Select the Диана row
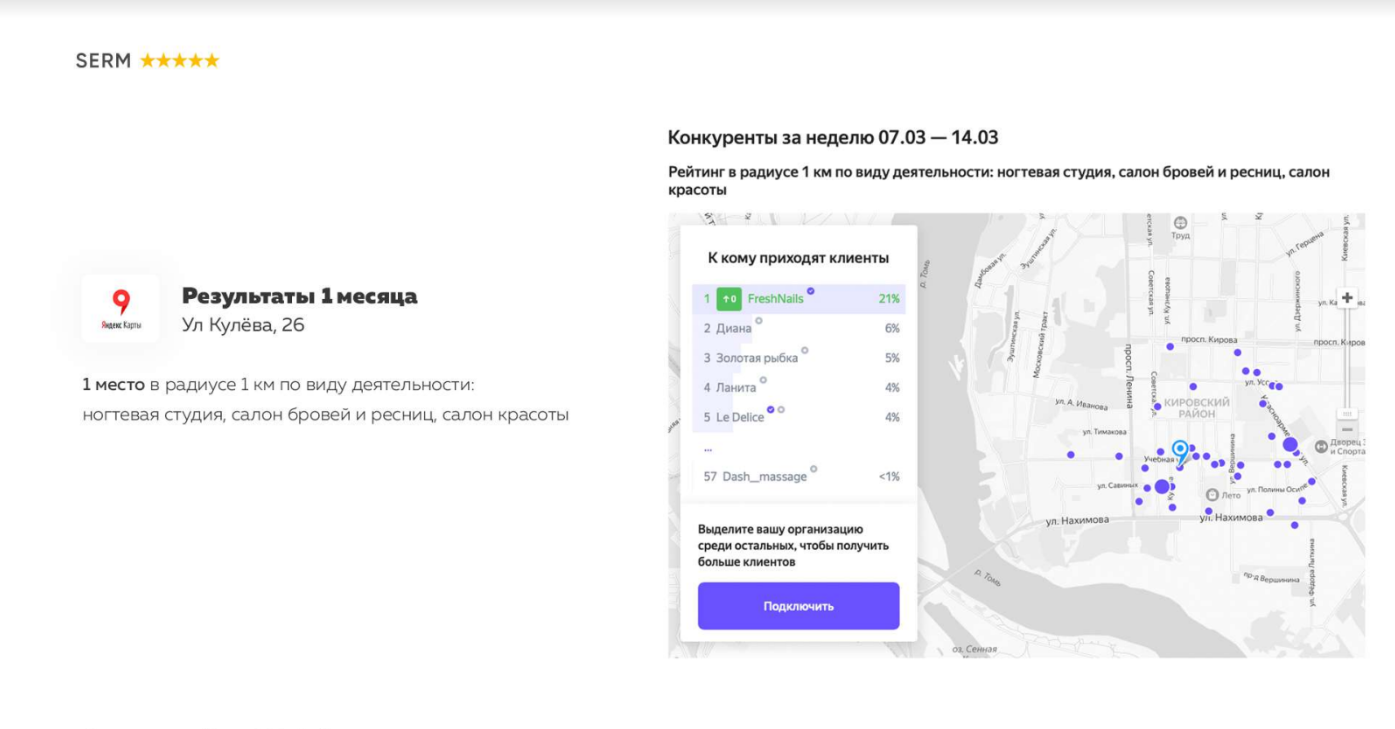 coord(798,328)
